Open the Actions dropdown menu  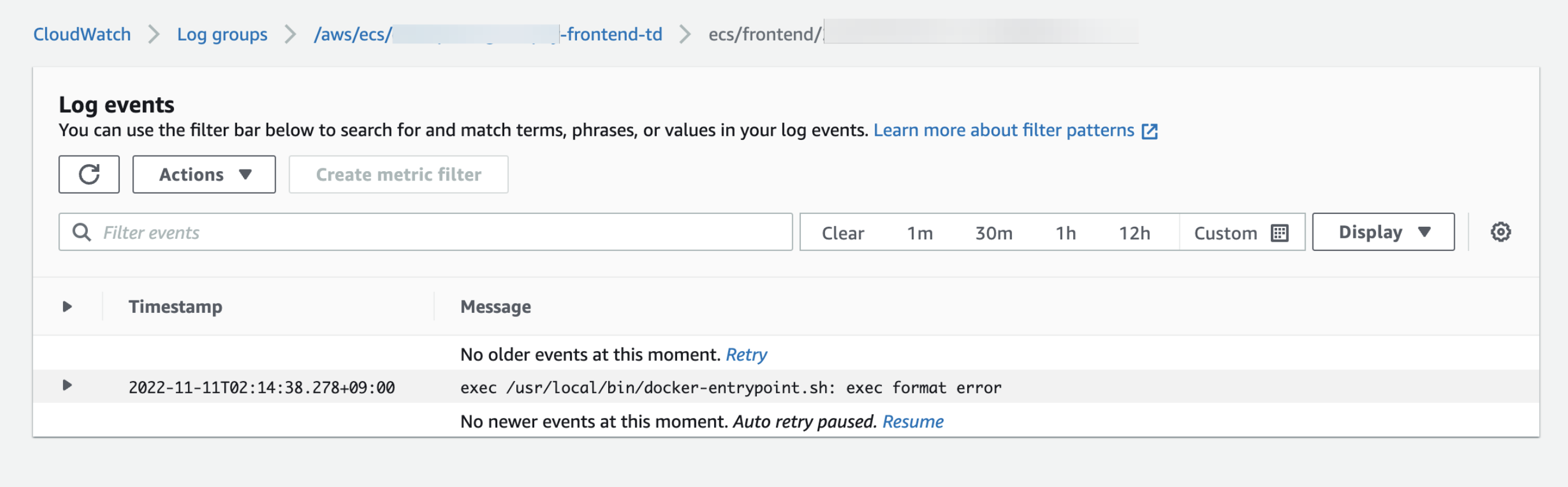(x=204, y=175)
